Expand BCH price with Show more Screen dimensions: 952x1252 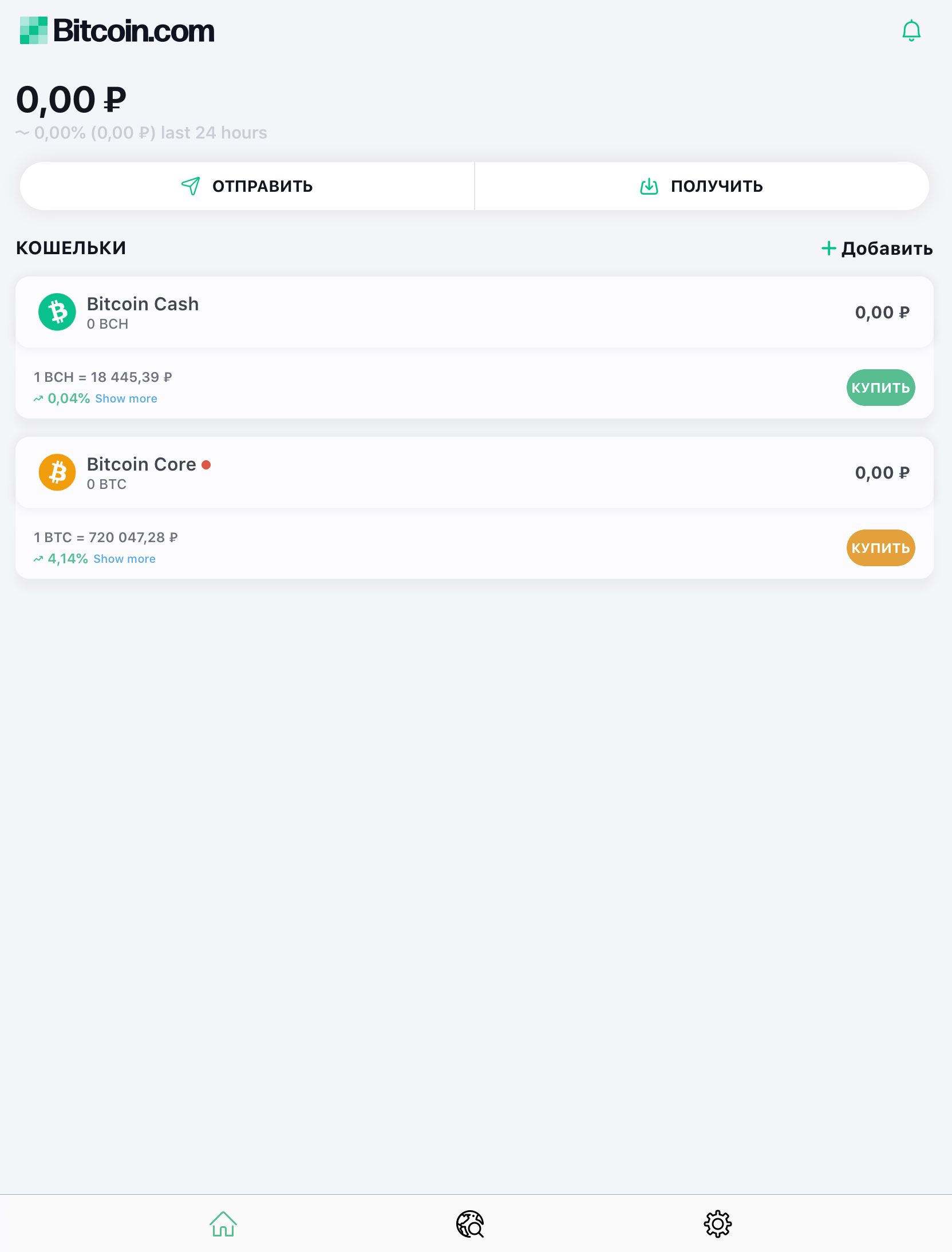click(x=126, y=398)
